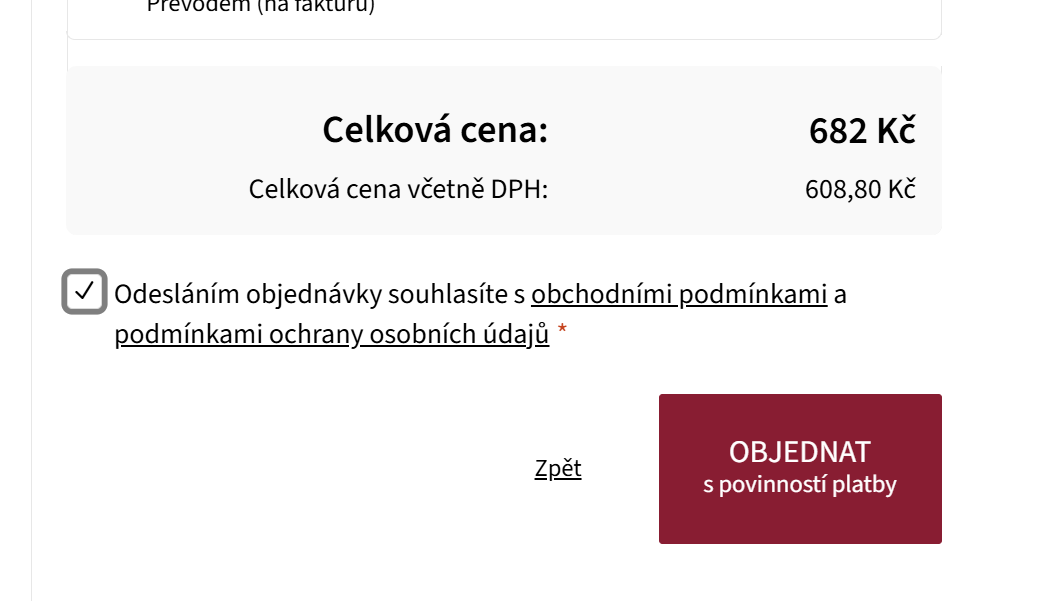Open podmínkami ochrany osobních údajů link
The height and width of the screenshot is (601, 1054).
pyautogui.click(x=331, y=334)
